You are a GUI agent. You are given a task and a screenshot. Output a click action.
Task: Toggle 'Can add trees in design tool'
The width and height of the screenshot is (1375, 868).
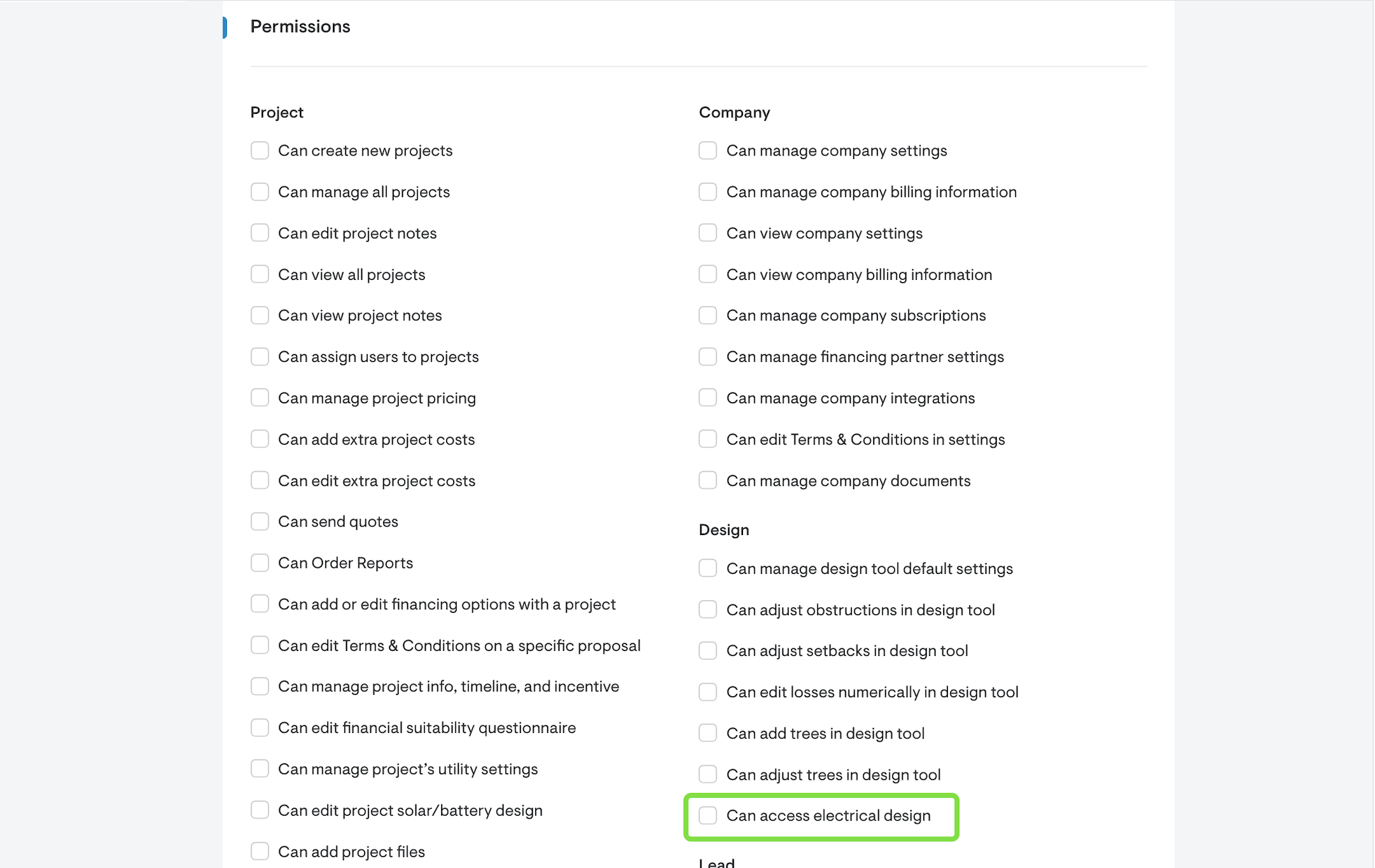[x=708, y=734]
